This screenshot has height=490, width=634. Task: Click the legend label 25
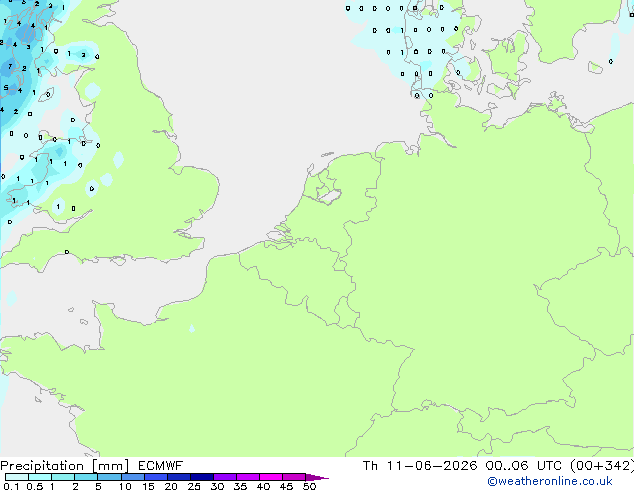(194, 486)
